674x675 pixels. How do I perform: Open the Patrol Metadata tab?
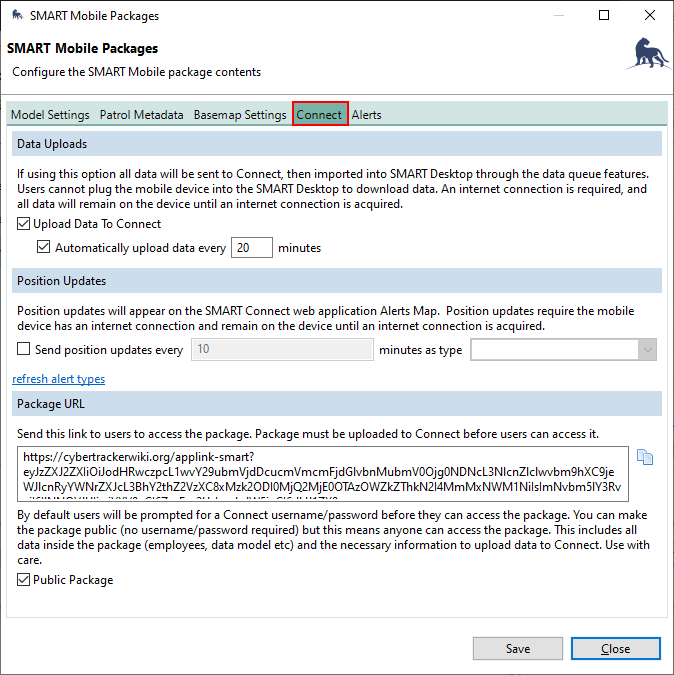(141, 115)
